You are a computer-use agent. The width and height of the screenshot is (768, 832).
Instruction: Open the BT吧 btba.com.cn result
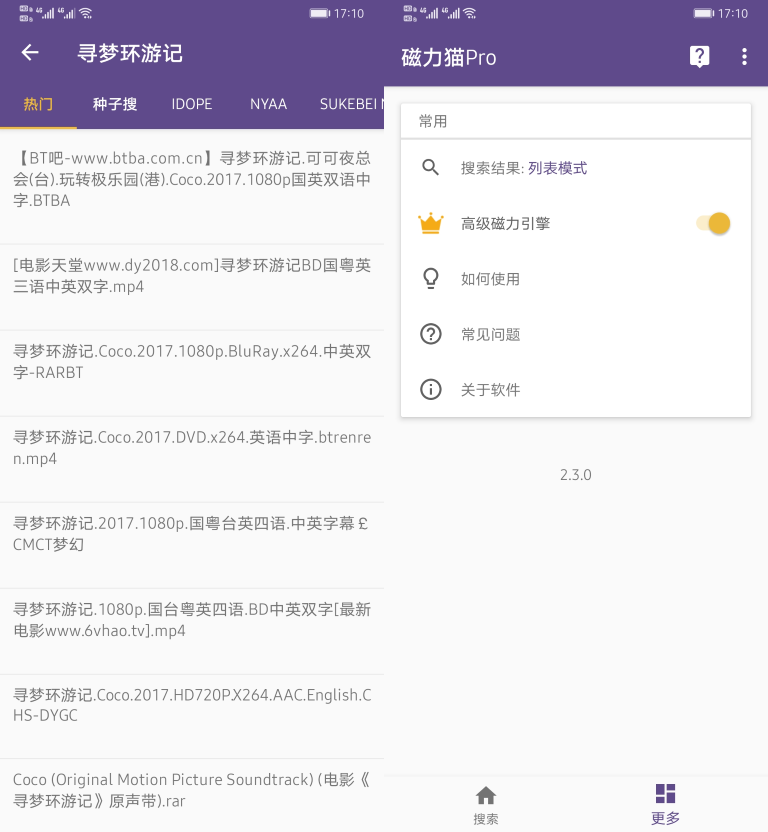[192, 186]
